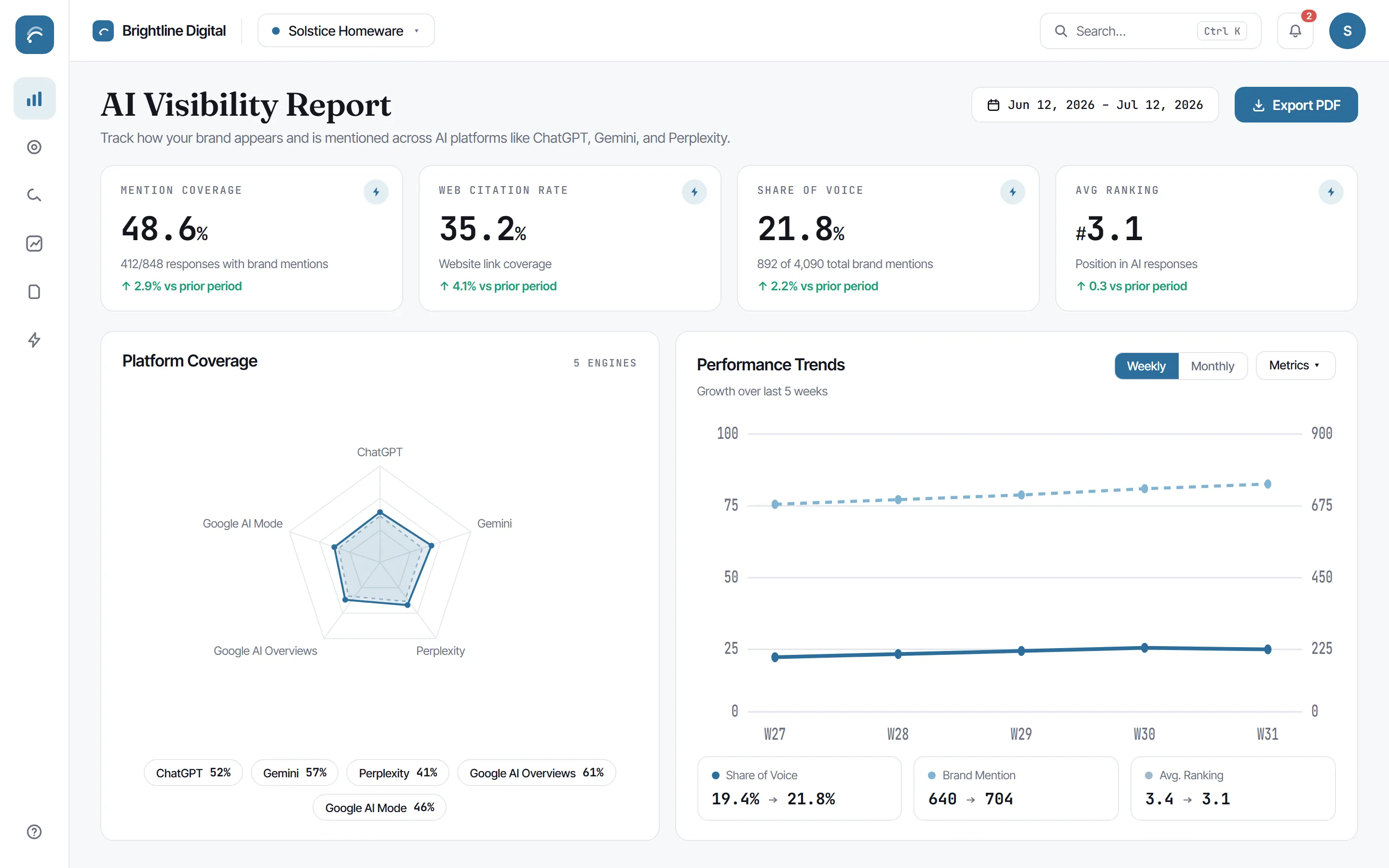Click the W30 Brand Mention data point
Image resolution: width=1389 pixels, height=868 pixels.
point(1144,488)
